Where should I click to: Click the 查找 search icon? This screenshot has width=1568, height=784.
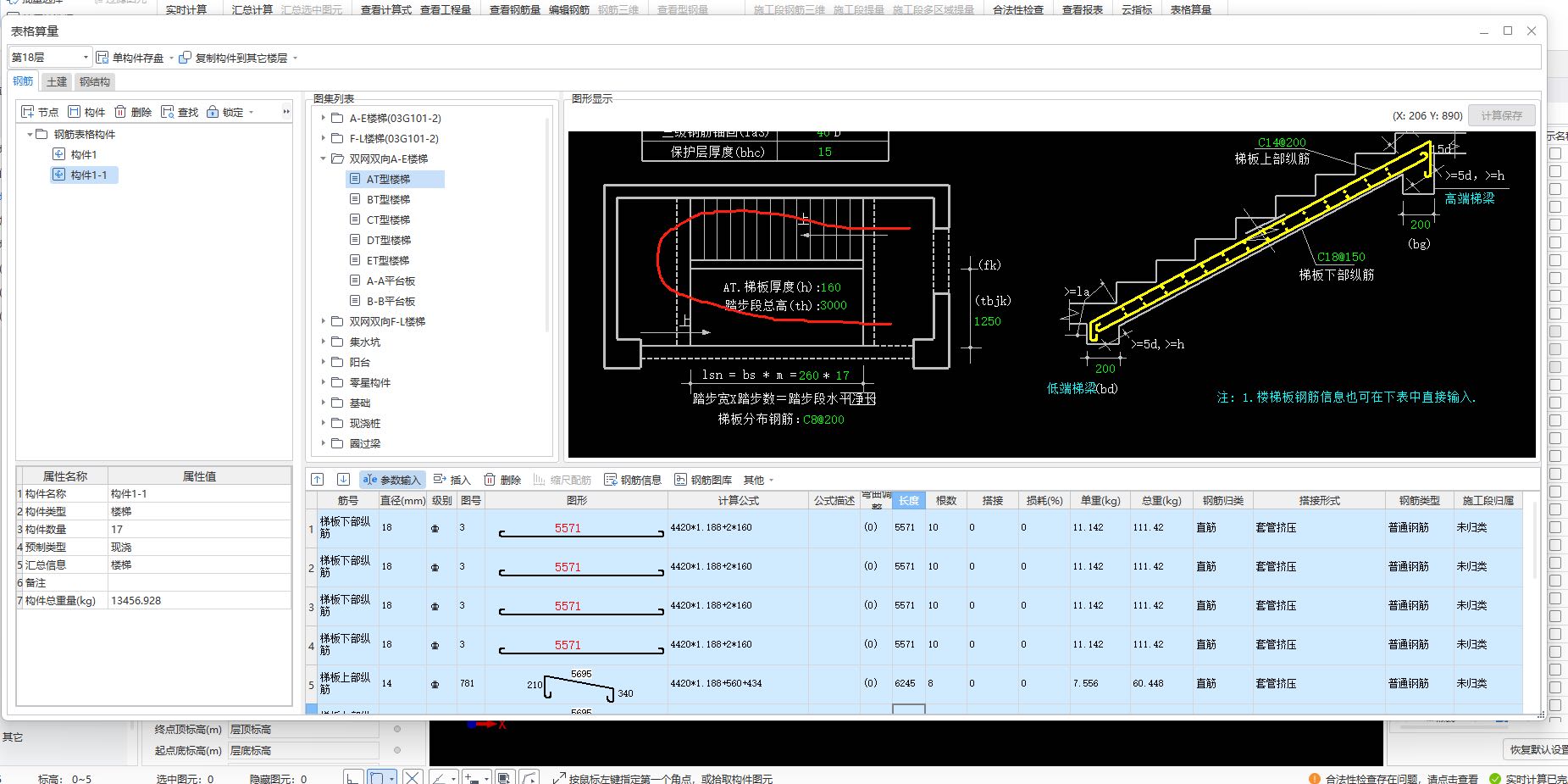(167, 112)
